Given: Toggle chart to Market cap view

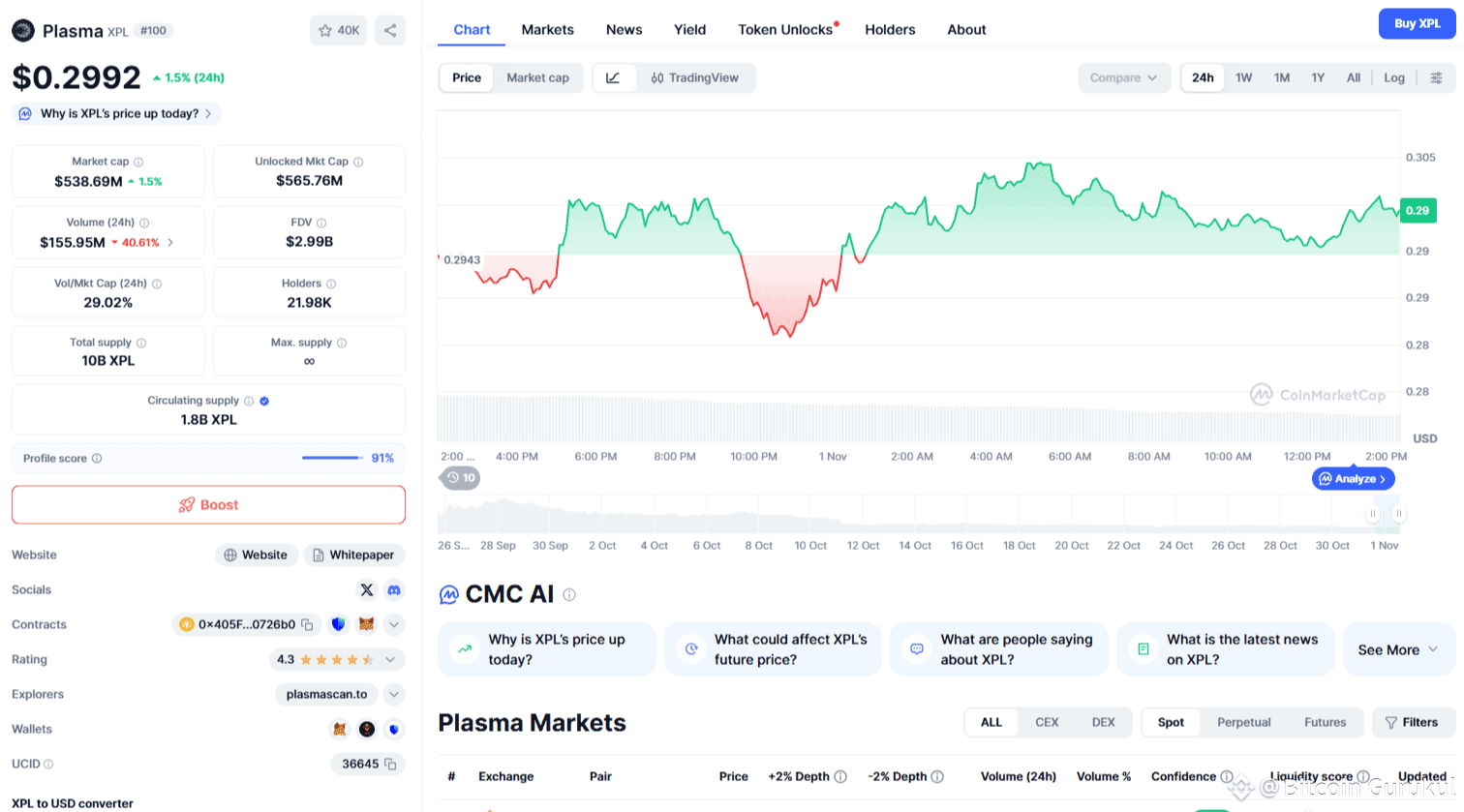Looking at the screenshot, I should pos(537,77).
